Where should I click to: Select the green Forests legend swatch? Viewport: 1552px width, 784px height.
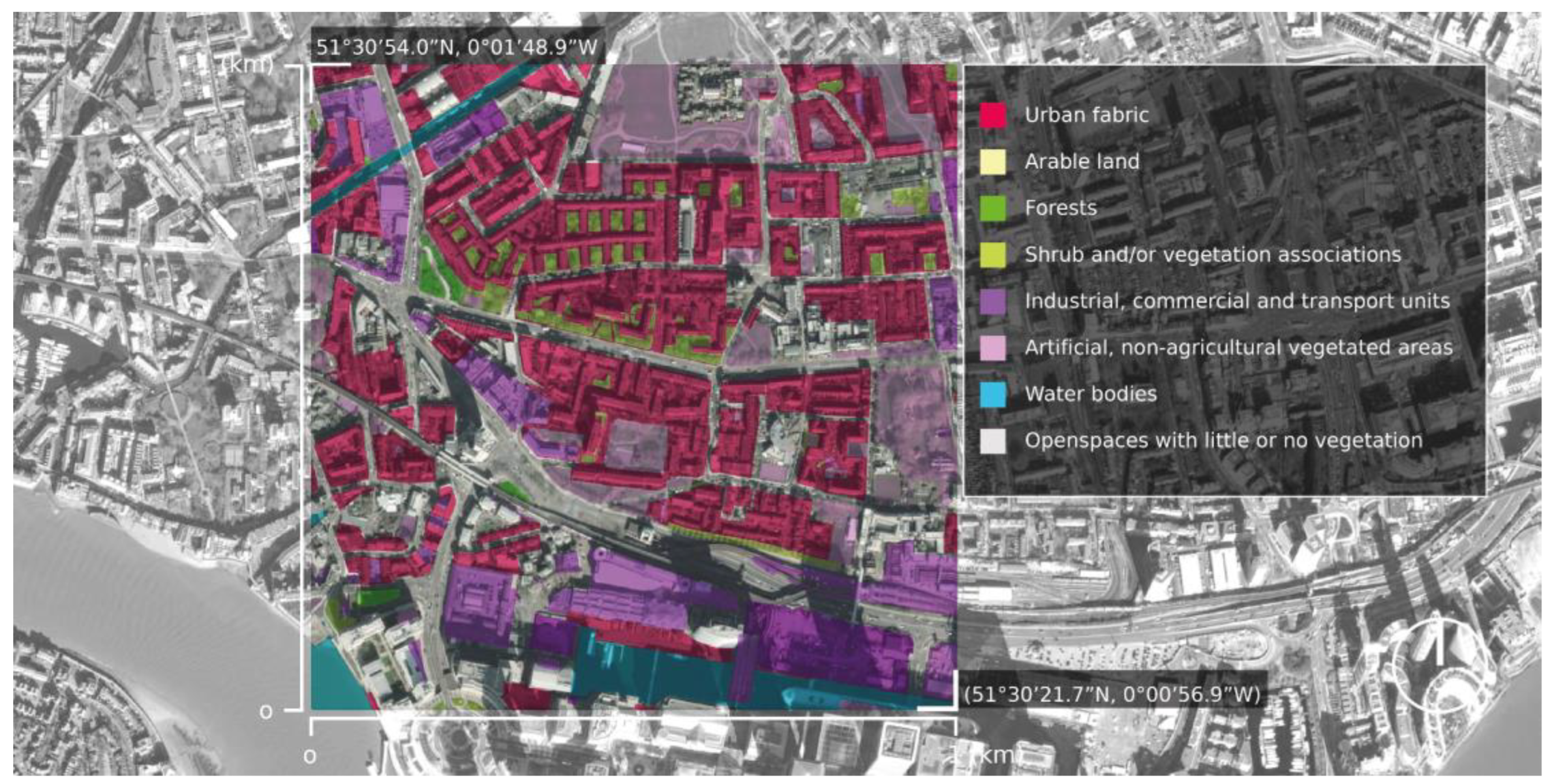(x=992, y=209)
